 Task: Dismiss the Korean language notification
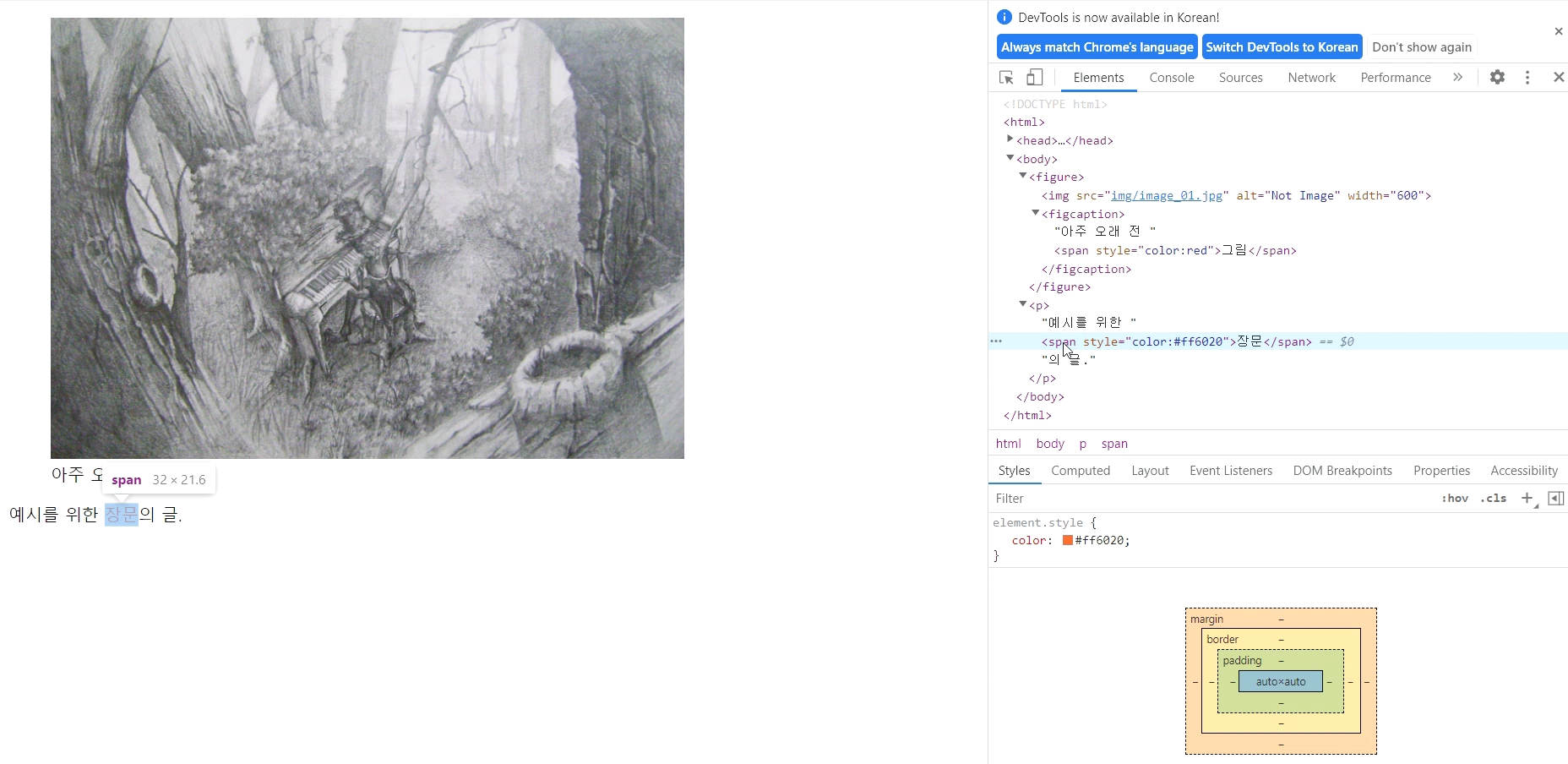click(x=1559, y=31)
